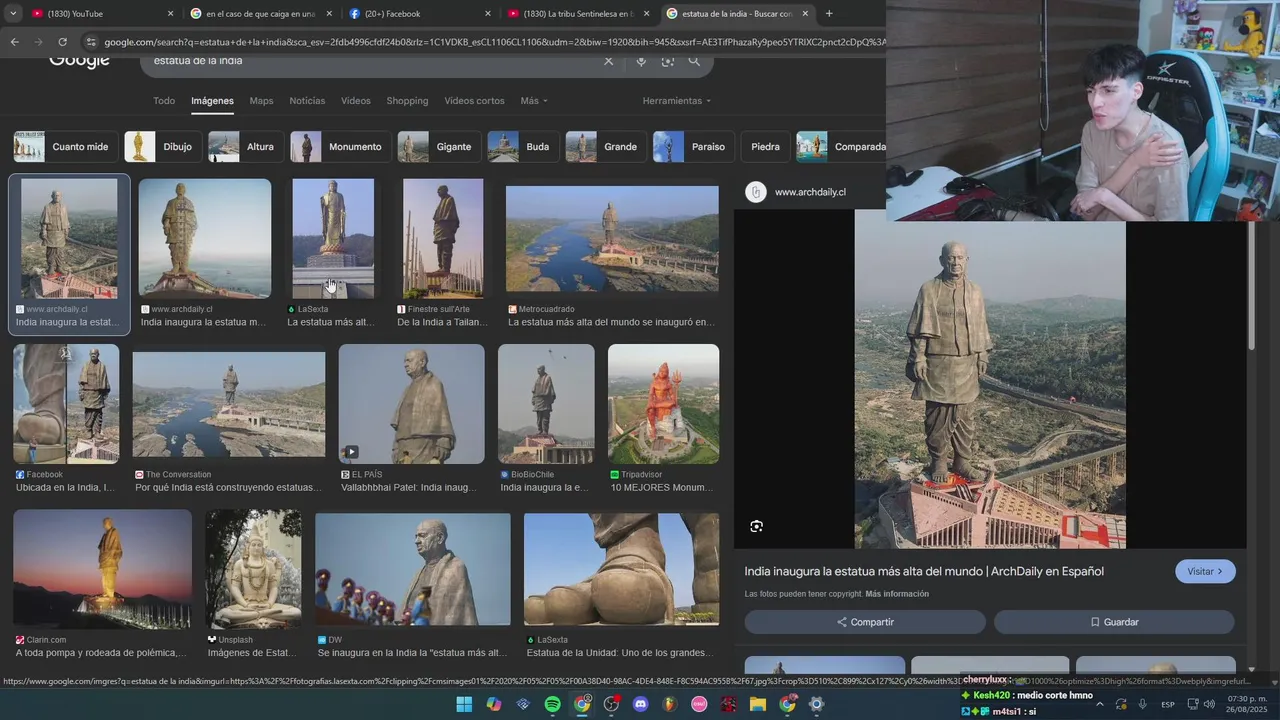Open OBS Studio from the taskbar
Image resolution: width=1280 pixels, height=720 pixels.
pyautogui.click(x=611, y=705)
